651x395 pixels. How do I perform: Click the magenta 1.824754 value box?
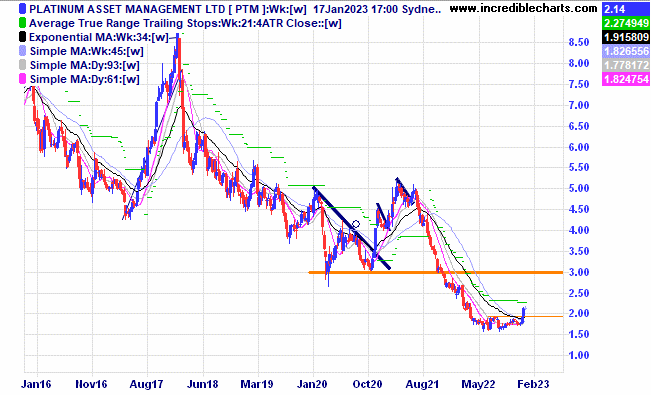point(626,79)
